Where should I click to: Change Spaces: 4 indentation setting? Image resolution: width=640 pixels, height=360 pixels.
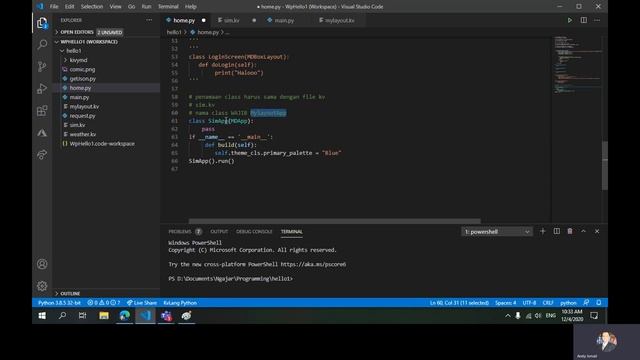pyautogui.click(x=506, y=303)
